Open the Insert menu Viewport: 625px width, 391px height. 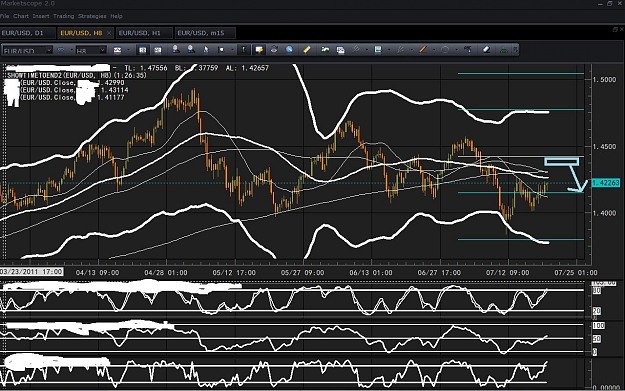coord(41,16)
